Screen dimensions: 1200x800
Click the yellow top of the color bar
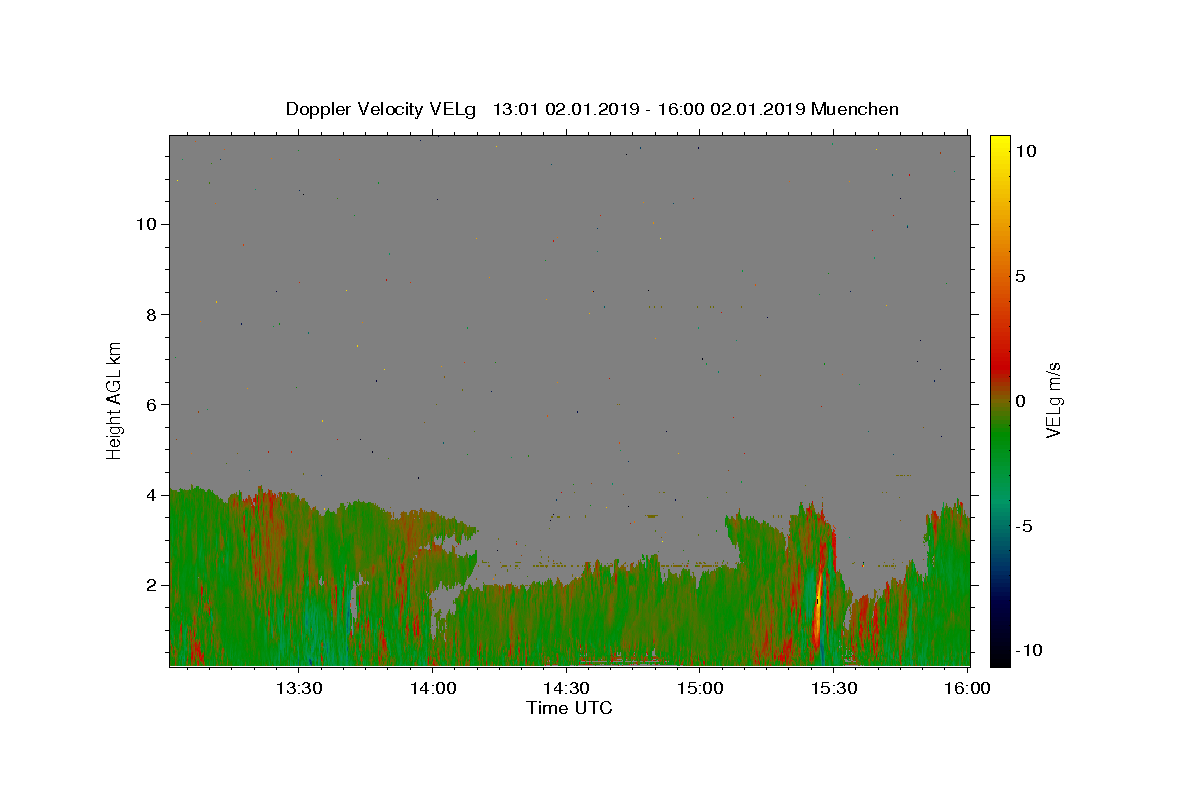tap(999, 143)
